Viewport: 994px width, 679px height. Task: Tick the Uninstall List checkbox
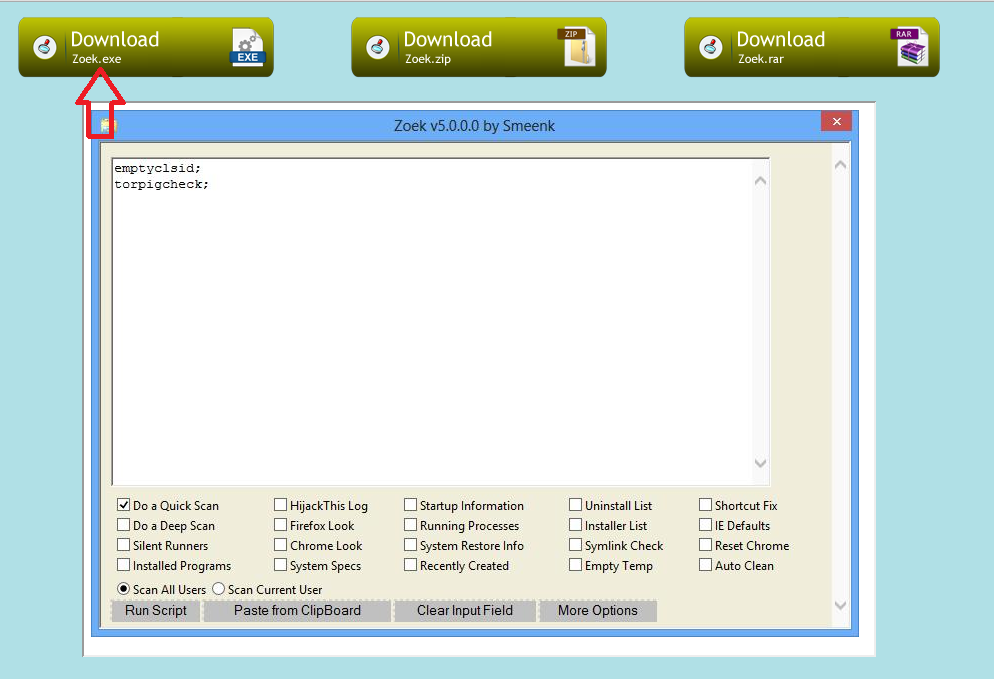(576, 505)
